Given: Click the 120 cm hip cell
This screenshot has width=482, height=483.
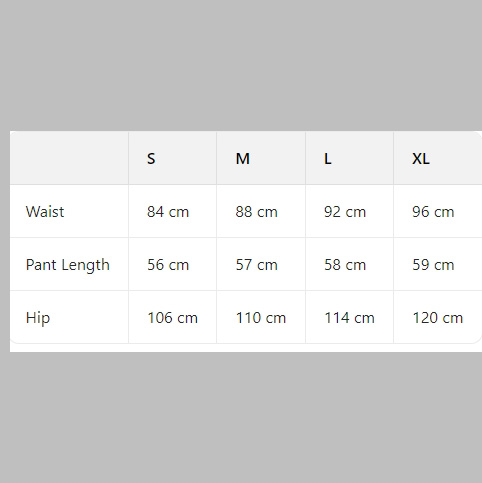Looking at the screenshot, I should pyautogui.click(x=438, y=317).
